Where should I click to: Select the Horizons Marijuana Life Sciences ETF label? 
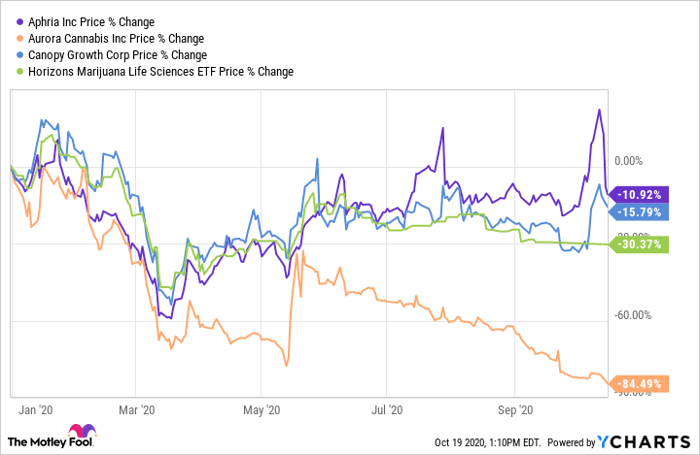pos(159,71)
